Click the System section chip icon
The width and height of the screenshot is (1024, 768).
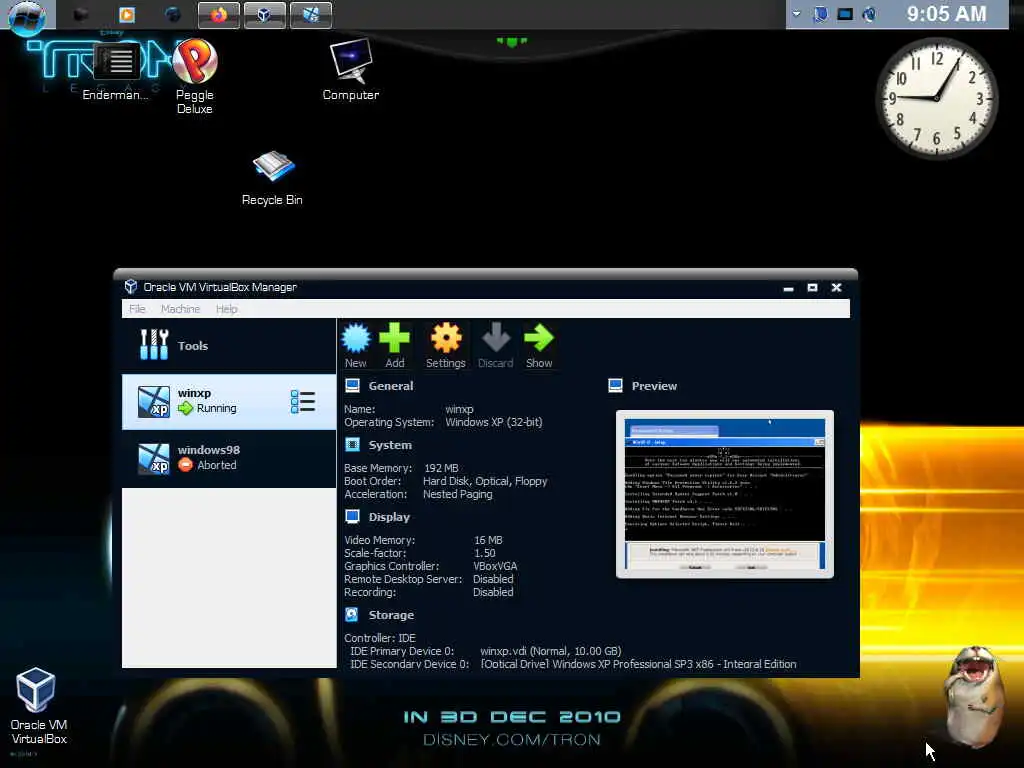point(353,445)
